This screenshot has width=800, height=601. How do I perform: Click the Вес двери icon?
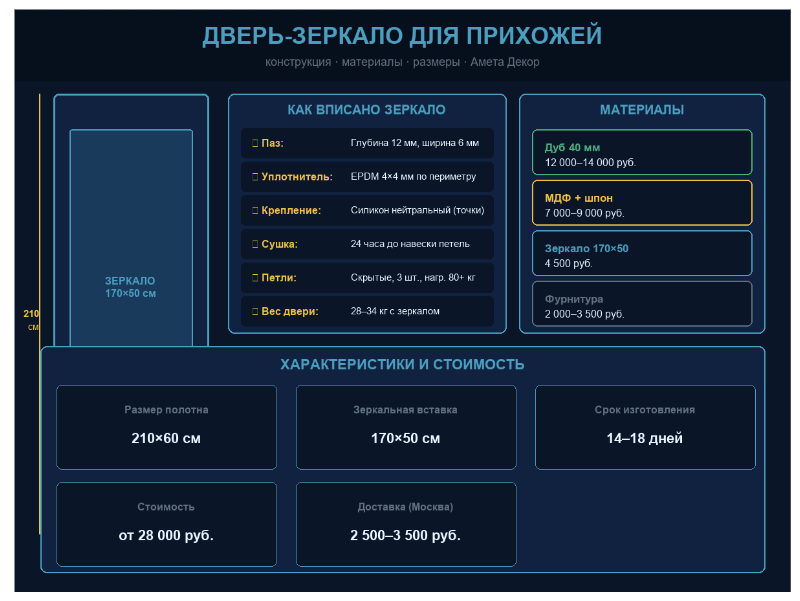tap(254, 312)
